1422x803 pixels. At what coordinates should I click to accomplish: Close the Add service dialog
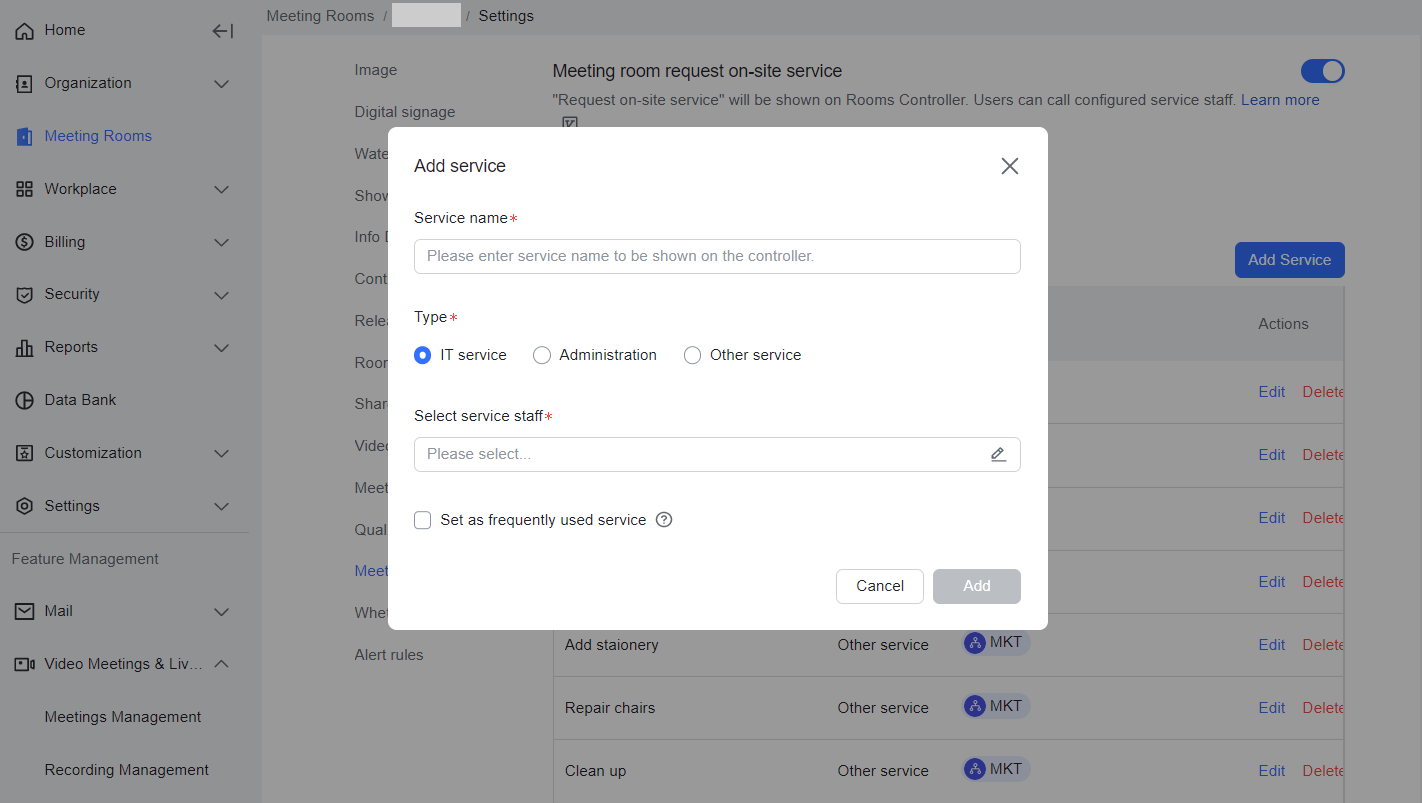[1009, 166]
